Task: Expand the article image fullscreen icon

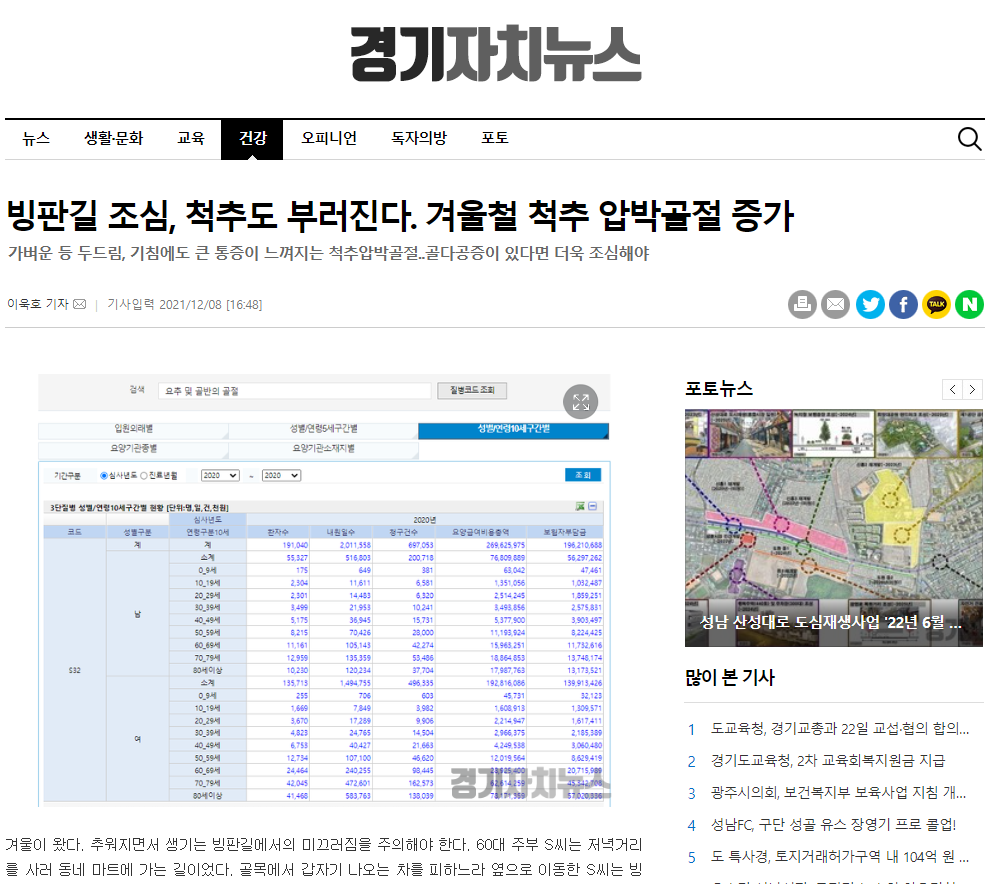Action: point(580,402)
